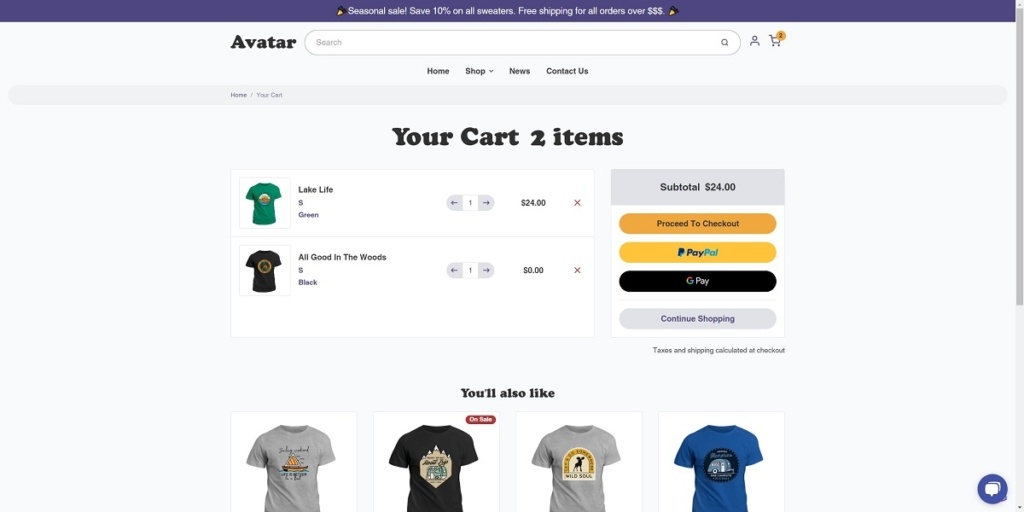Go to the News page
This screenshot has width=1024, height=512.
click(519, 71)
